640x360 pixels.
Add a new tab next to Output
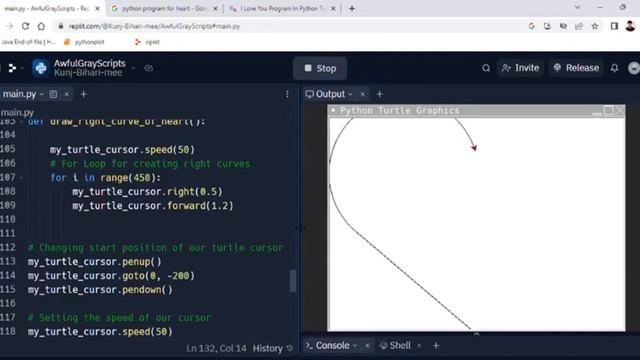pyautogui.click(x=380, y=94)
